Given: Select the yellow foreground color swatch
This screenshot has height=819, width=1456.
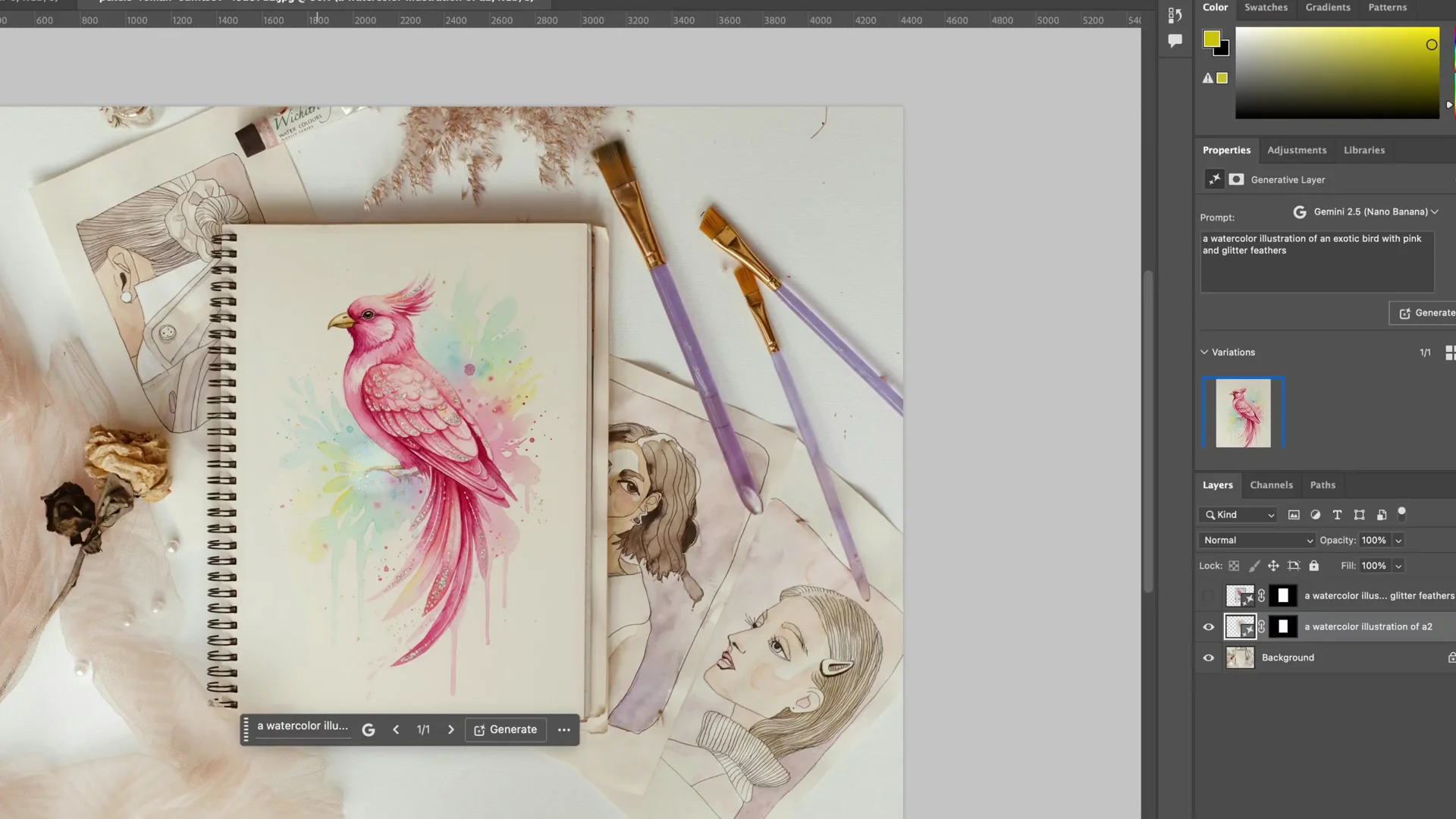Looking at the screenshot, I should tap(1213, 39).
